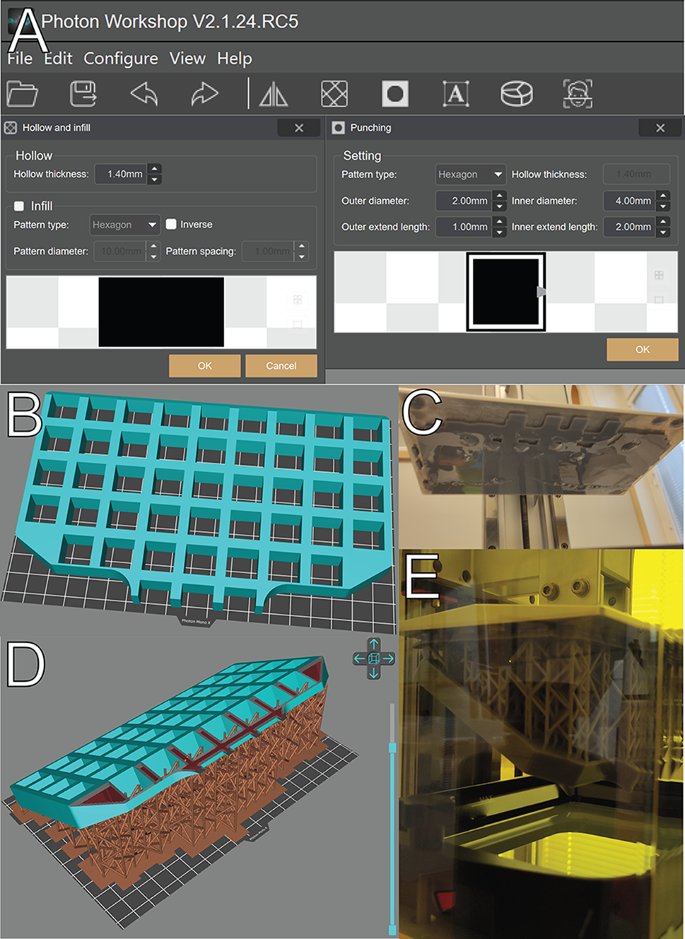The image size is (685, 939).
Task: Open the Configure menu
Action: [x=121, y=59]
